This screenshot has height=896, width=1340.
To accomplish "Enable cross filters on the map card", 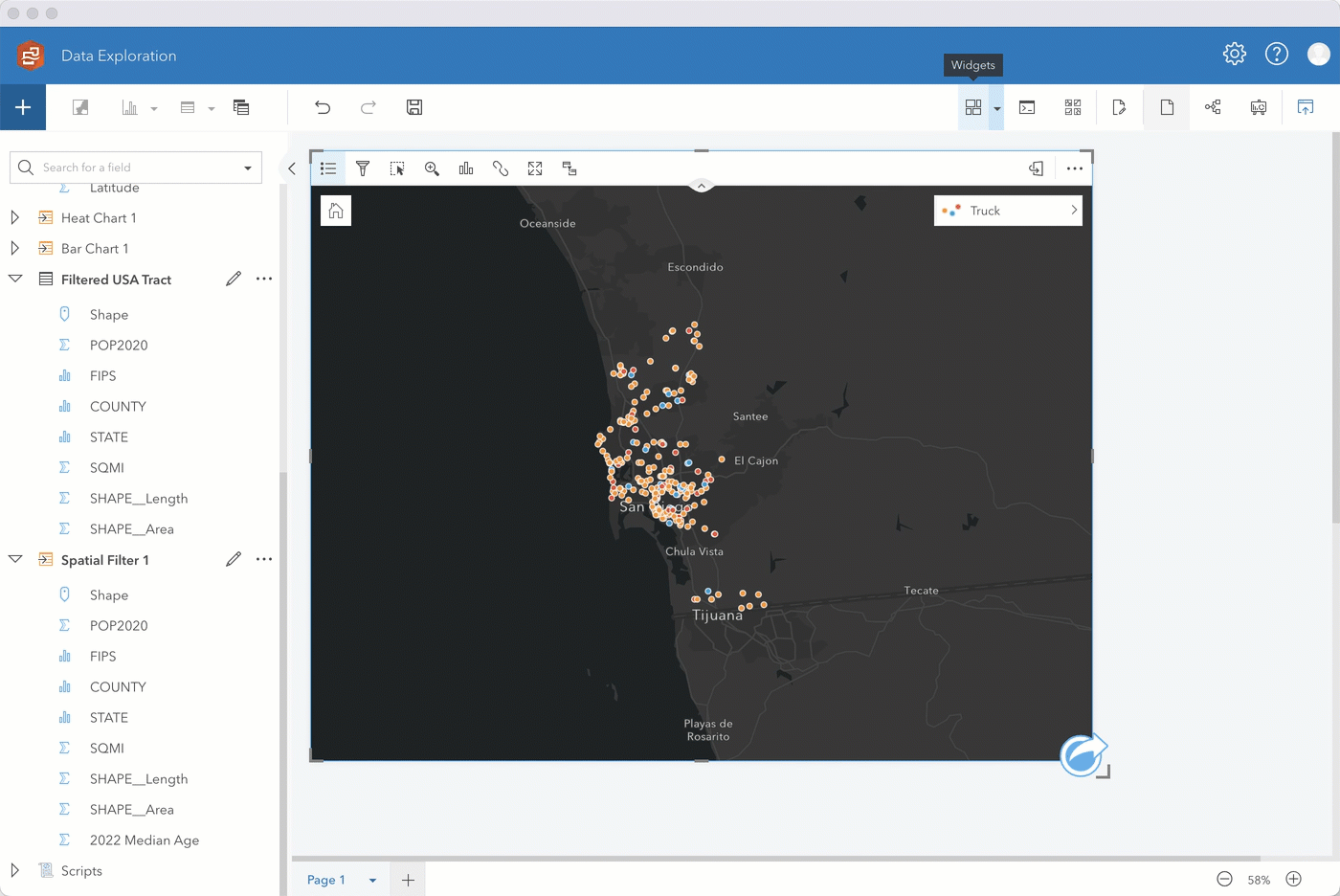I will point(569,168).
